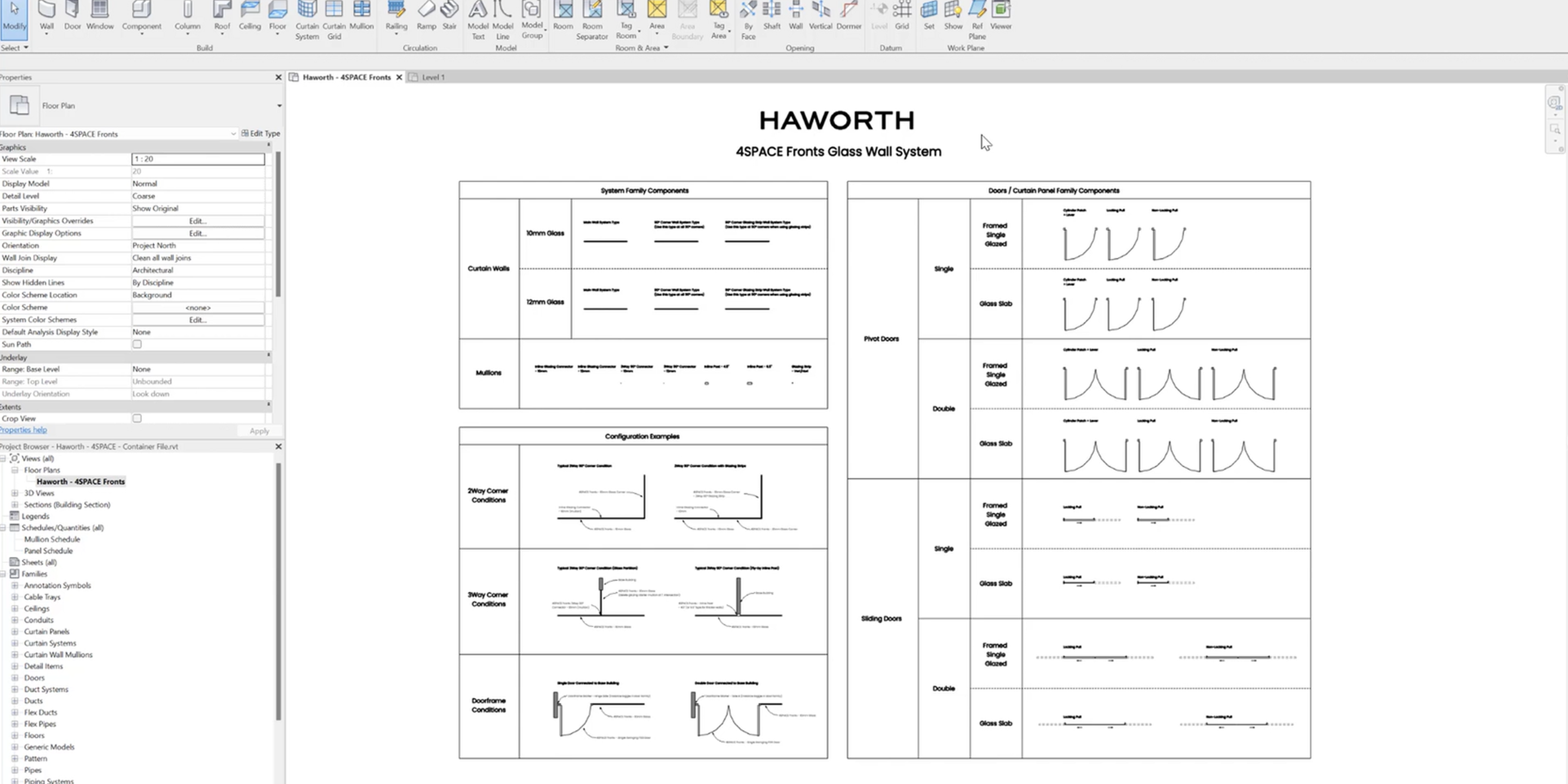
Task: Click Edit for System Color Schemes
Action: point(198,320)
